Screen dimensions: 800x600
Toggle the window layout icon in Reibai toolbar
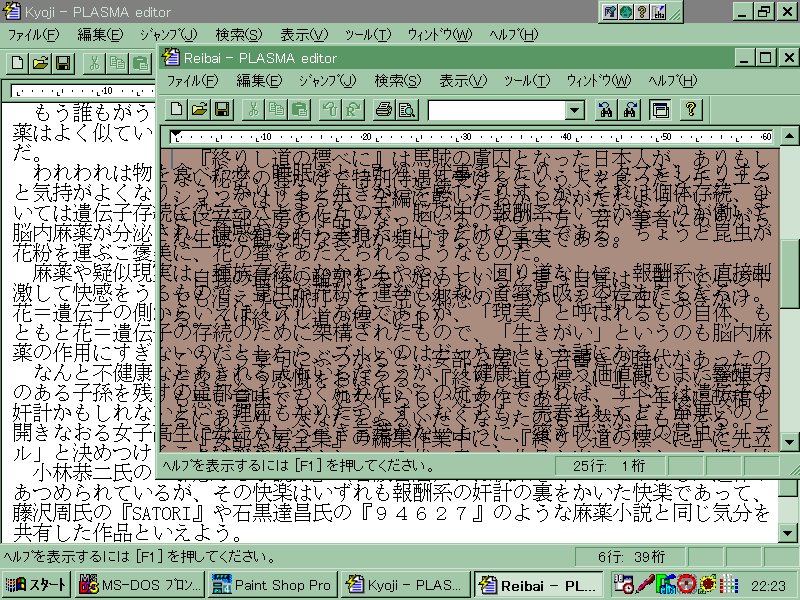click(661, 110)
